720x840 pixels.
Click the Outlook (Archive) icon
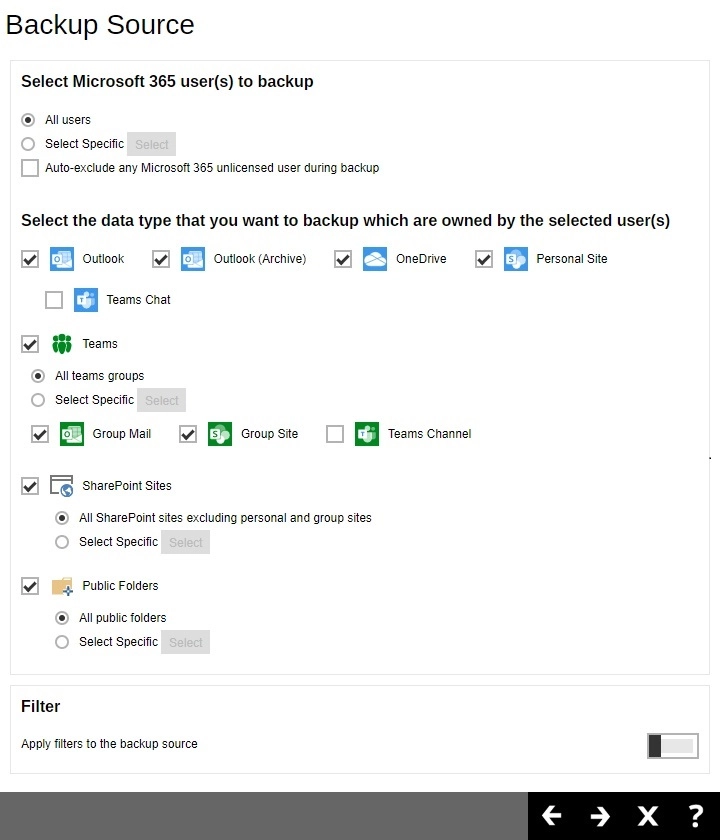pos(192,258)
